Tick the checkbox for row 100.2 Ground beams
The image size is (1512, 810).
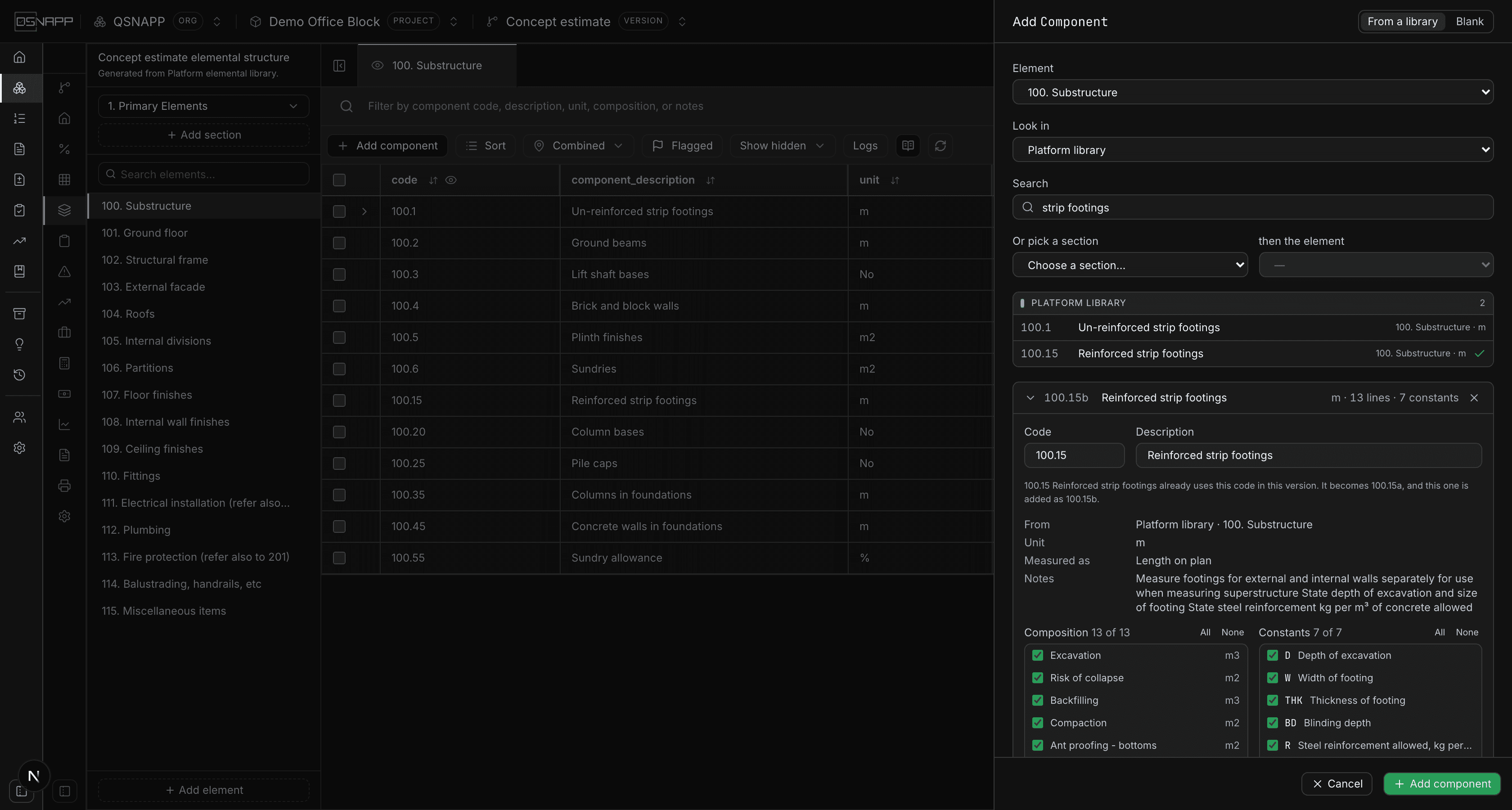click(339, 243)
